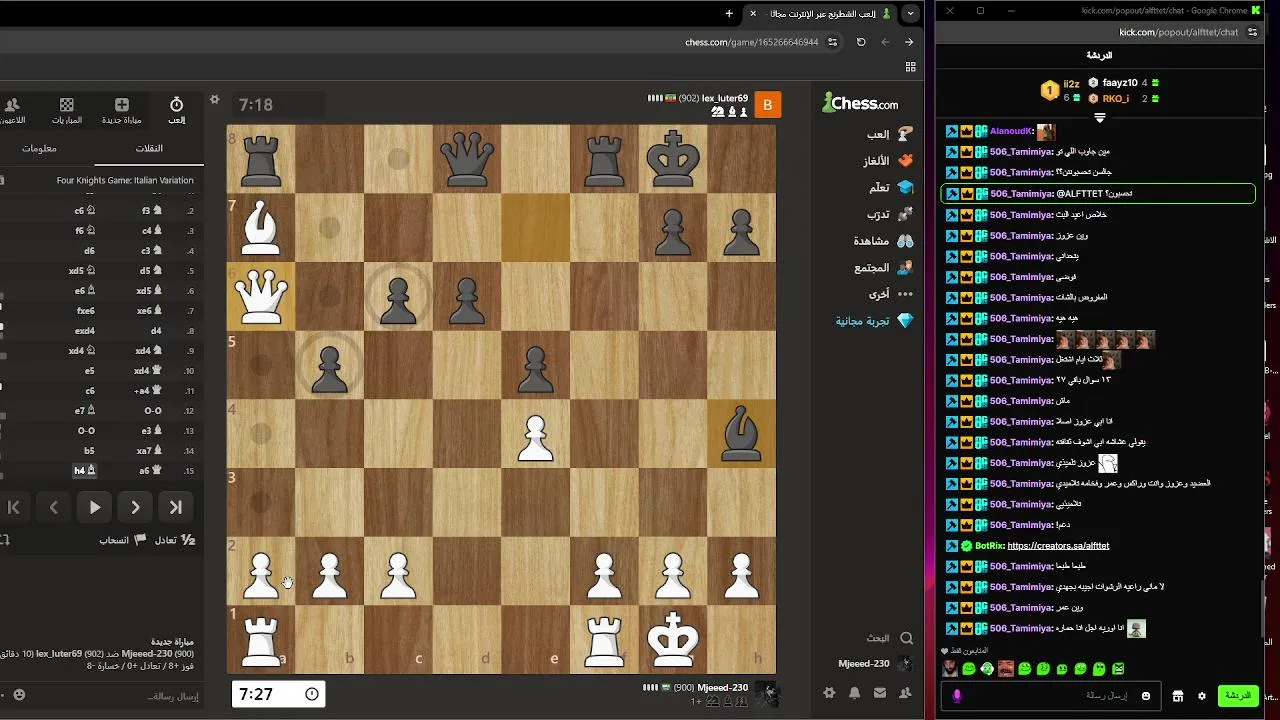Click the black queen on d8
This screenshot has width=1280, height=720.
click(x=467, y=159)
